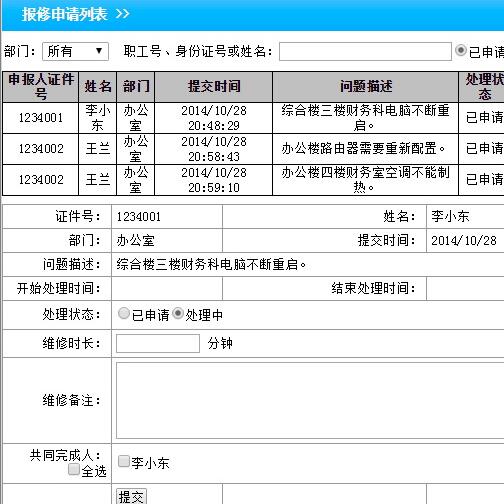Click inside the 维修备注 text area

click(x=310, y=400)
